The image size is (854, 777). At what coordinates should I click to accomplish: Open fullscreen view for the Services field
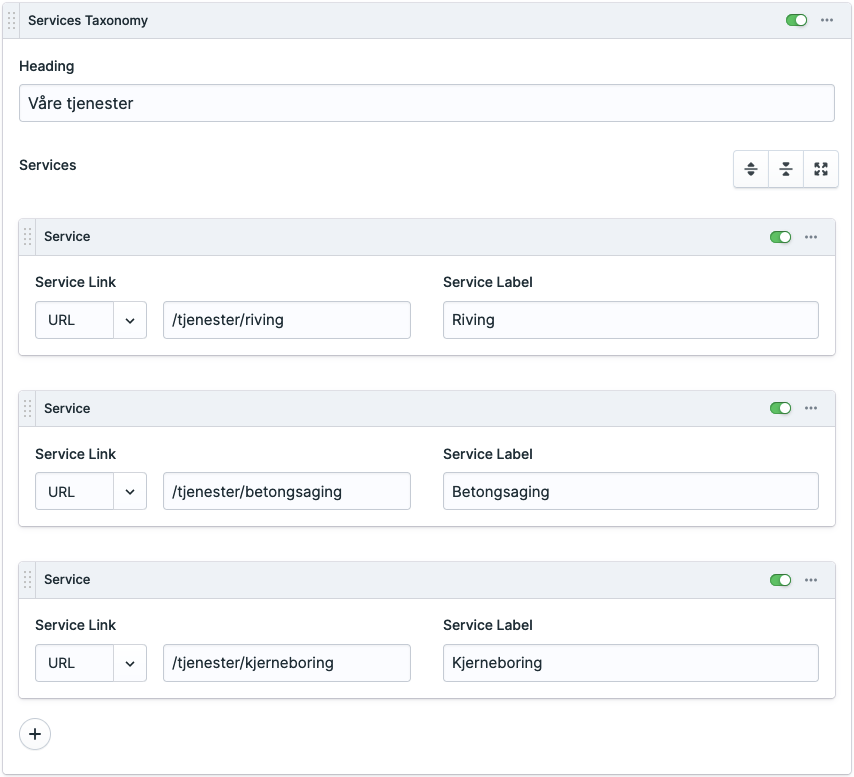coord(821,169)
